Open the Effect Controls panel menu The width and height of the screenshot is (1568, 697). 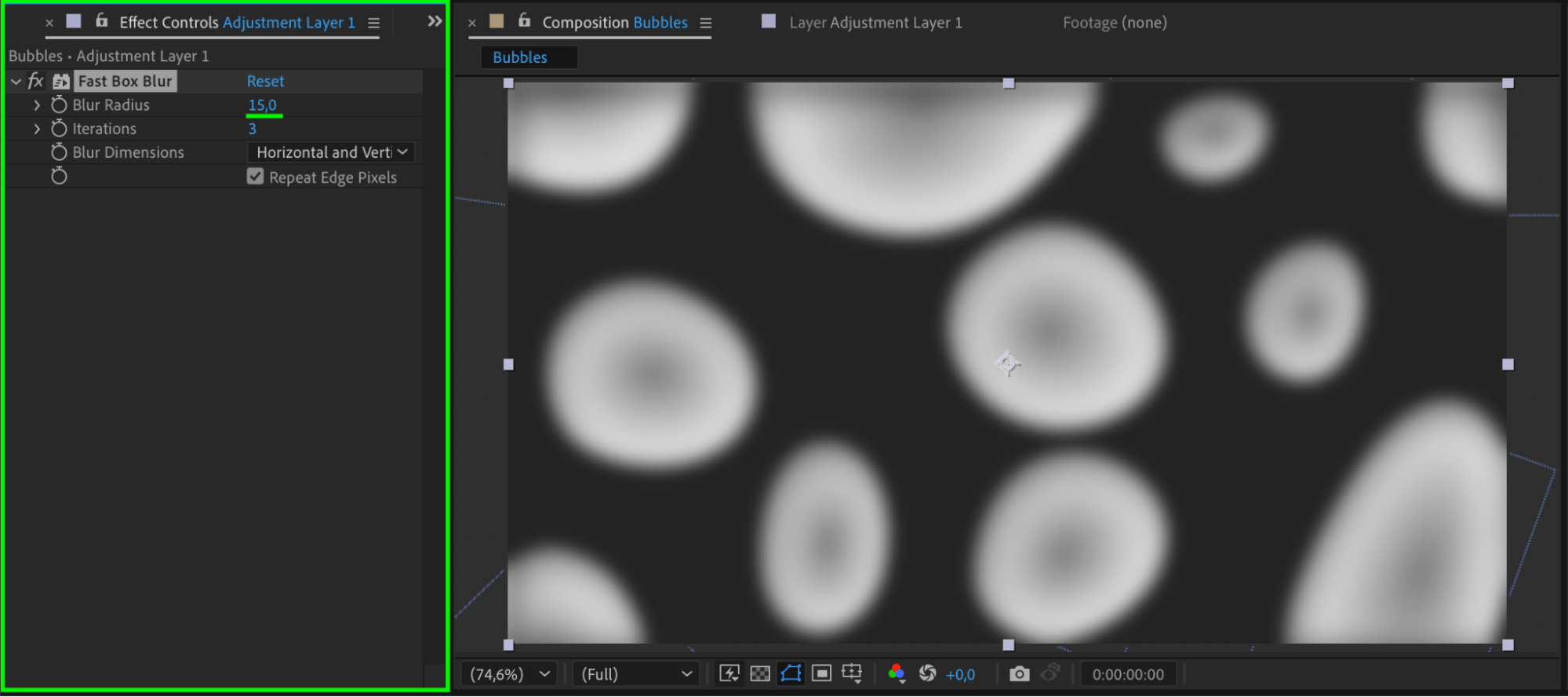coord(374,23)
